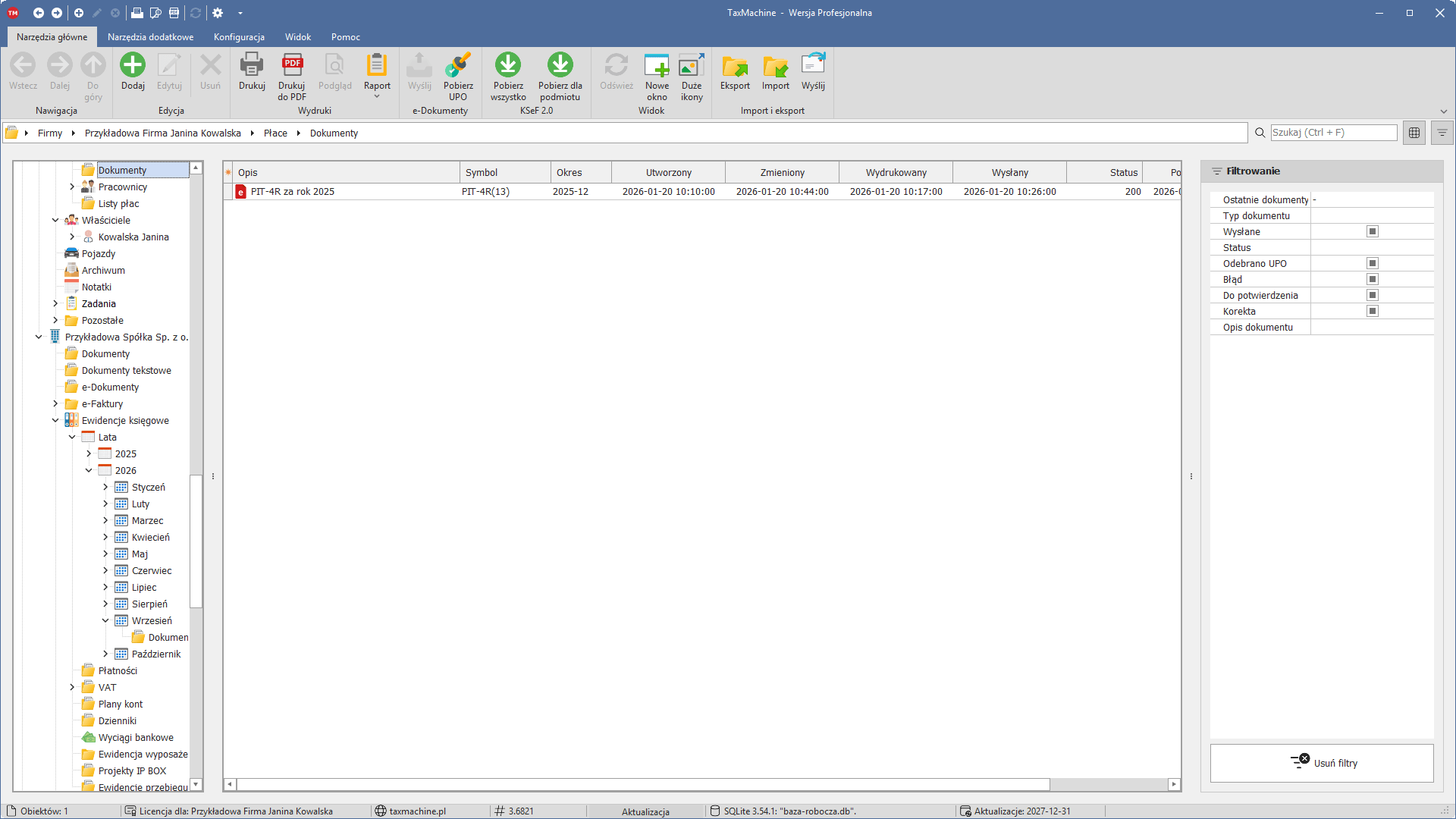Toggle the Odebrano UPO filter checkbox

1373,263
